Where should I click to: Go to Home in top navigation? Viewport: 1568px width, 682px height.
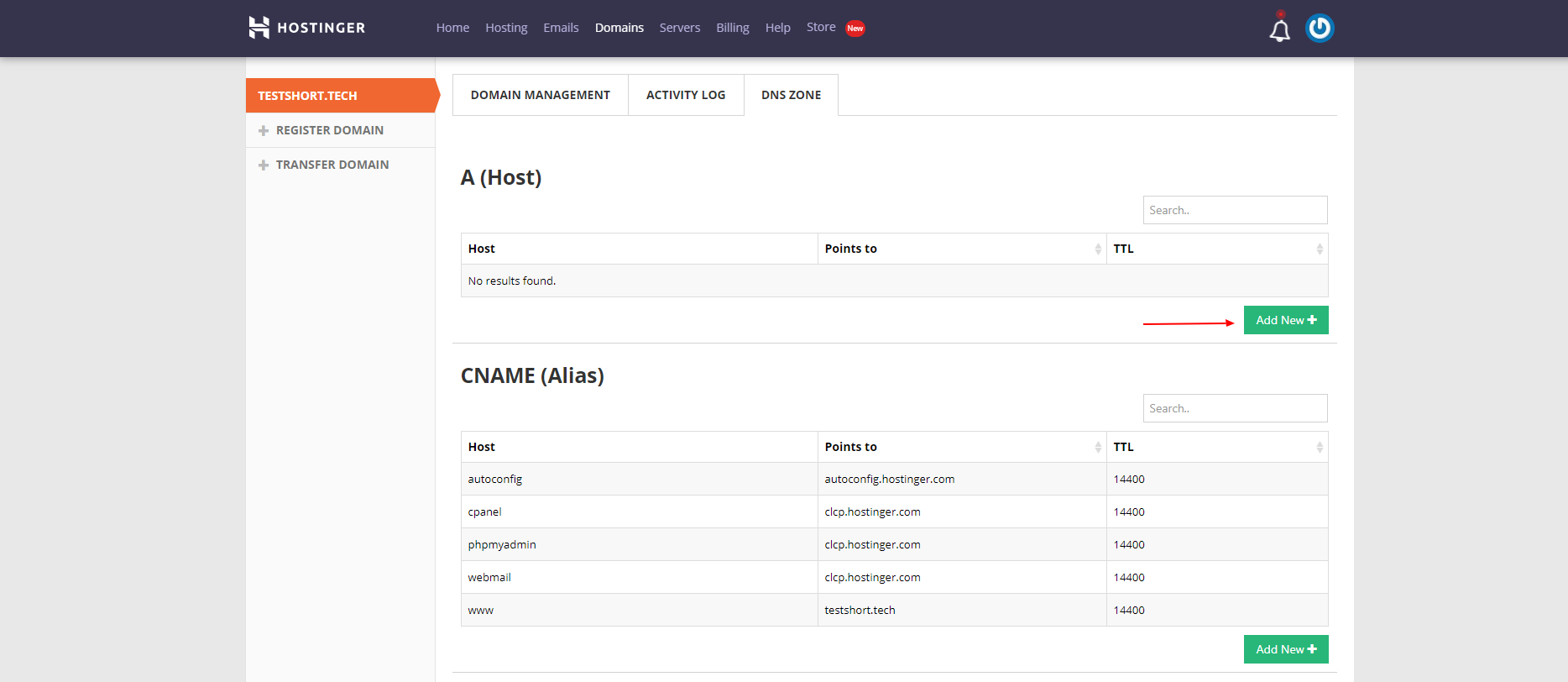point(452,28)
